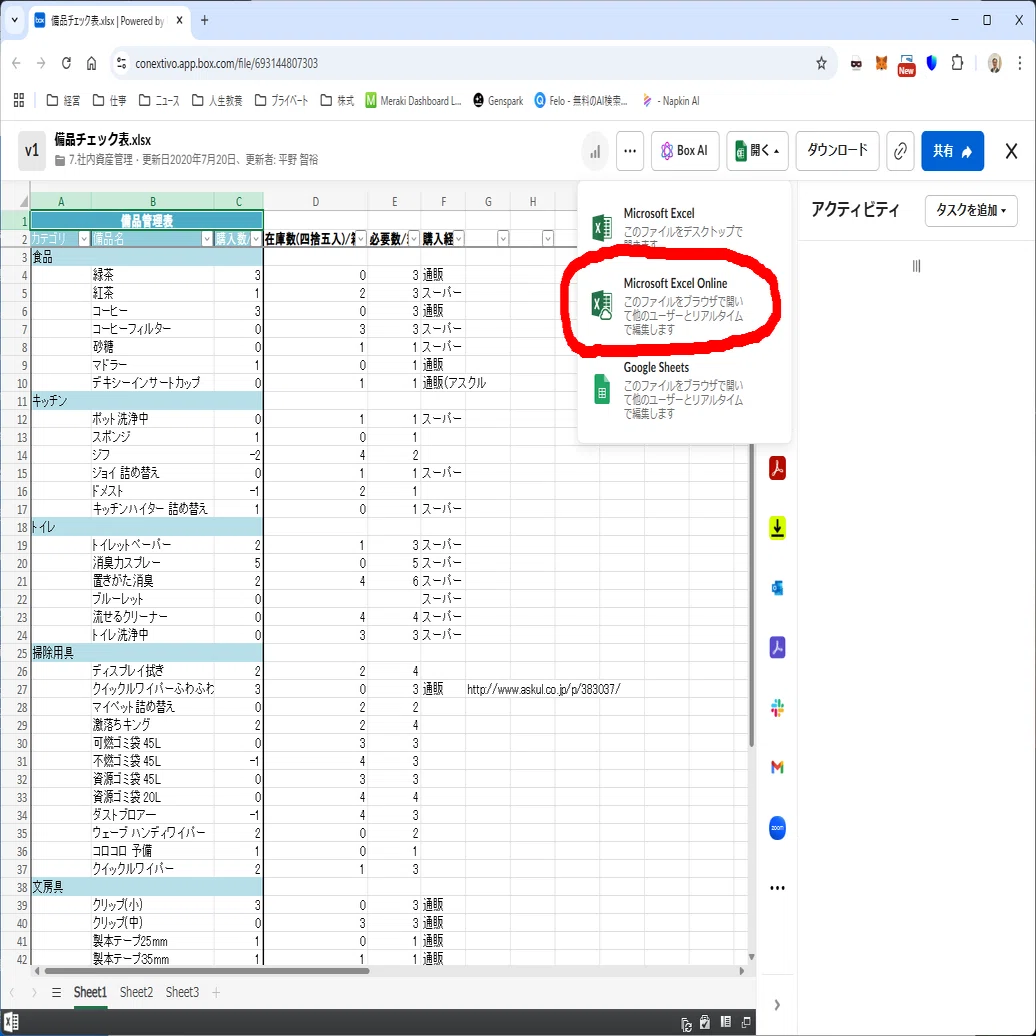The height and width of the screenshot is (1036, 1036).
Task: Click the yellow download integration icon
Action: (x=778, y=528)
